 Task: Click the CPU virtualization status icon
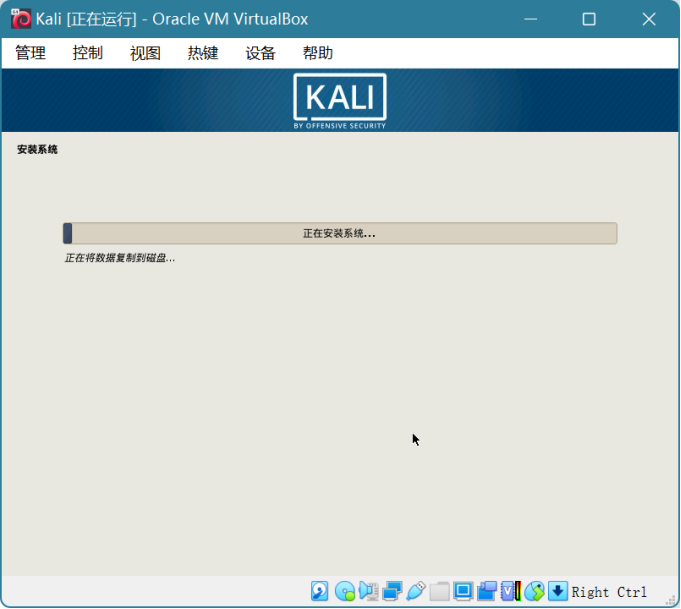click(511, 592)
